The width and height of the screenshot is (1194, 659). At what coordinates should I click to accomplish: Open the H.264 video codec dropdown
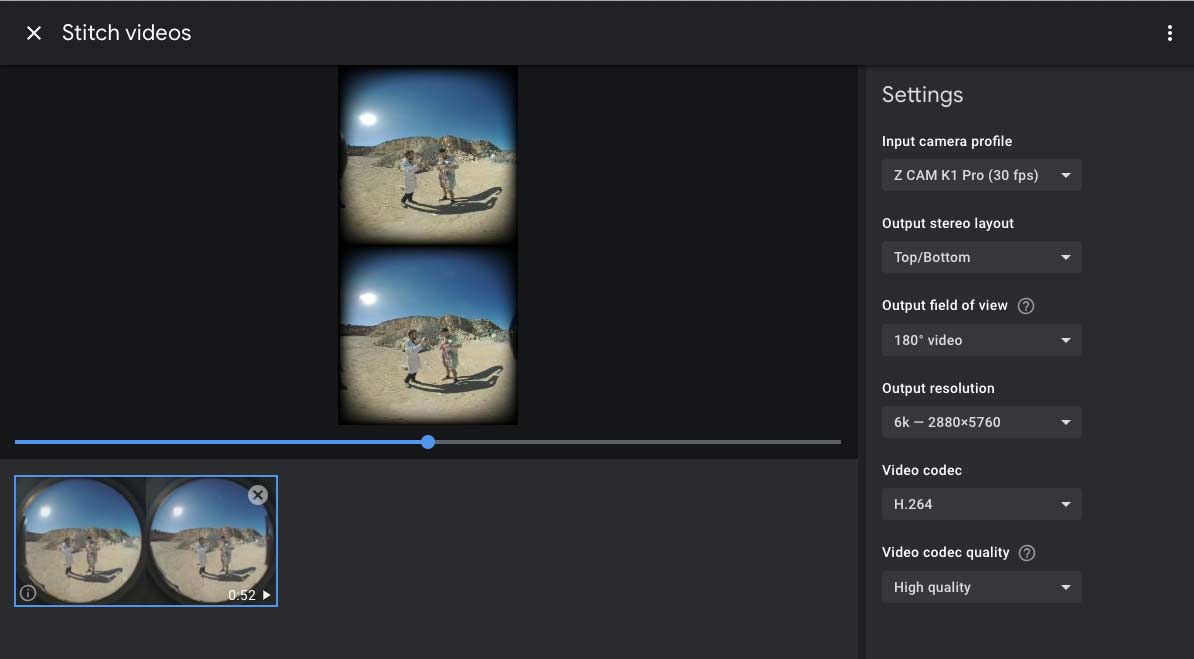(981, 504)
